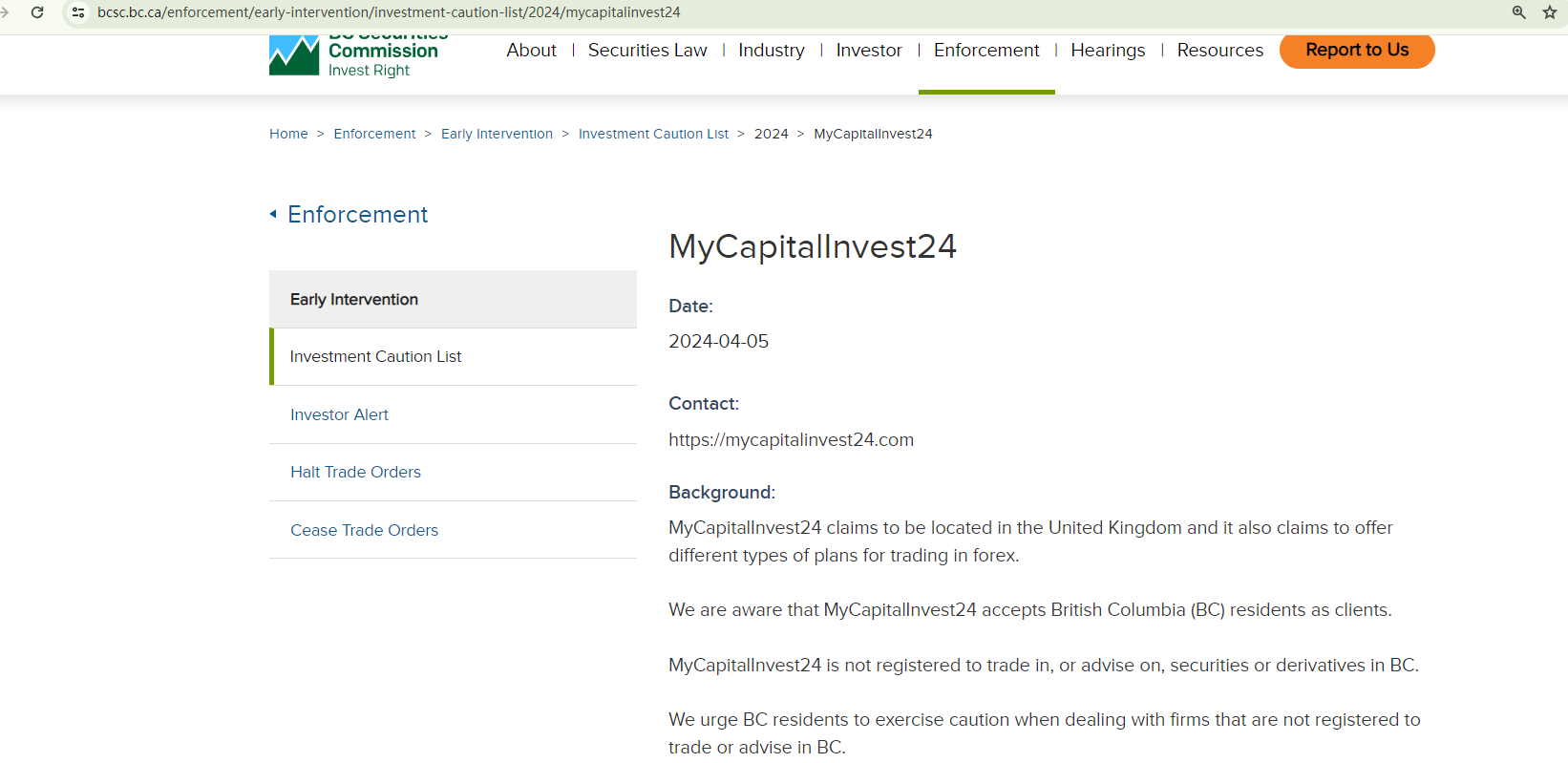Click the date 2024-04-05
The width and height of the screenshot is (1568, 763).
point(718,341)
